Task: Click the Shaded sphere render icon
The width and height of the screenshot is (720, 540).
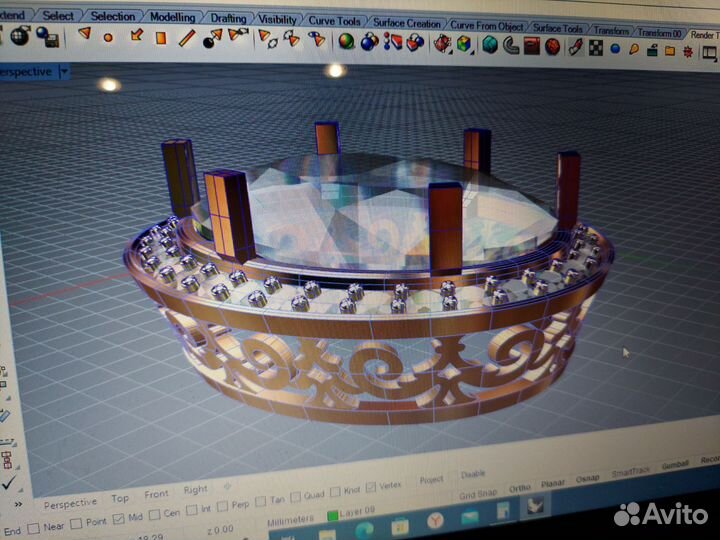Action: [20, 35]
